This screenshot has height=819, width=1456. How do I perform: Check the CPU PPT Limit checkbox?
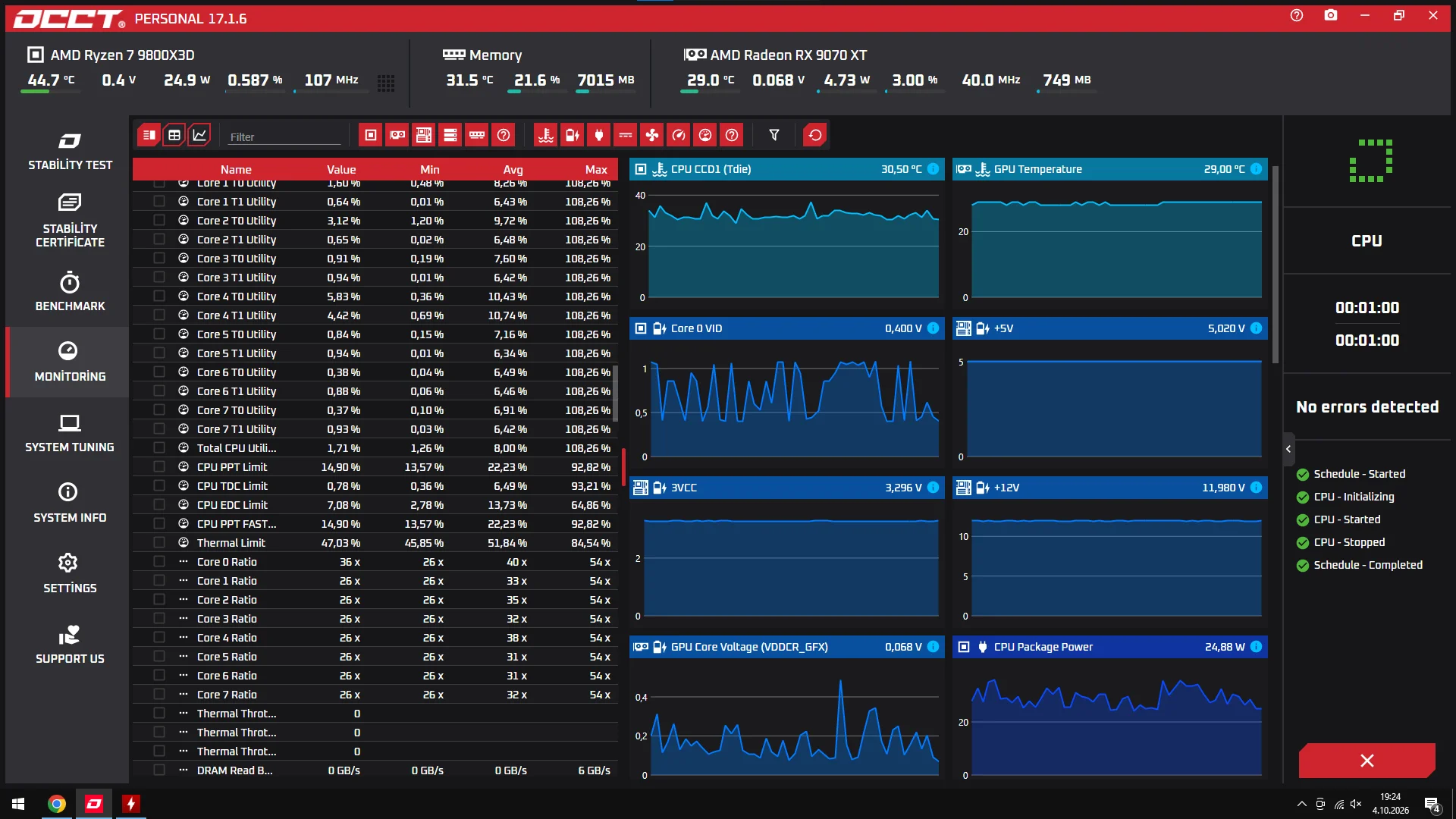click(159, 466)
